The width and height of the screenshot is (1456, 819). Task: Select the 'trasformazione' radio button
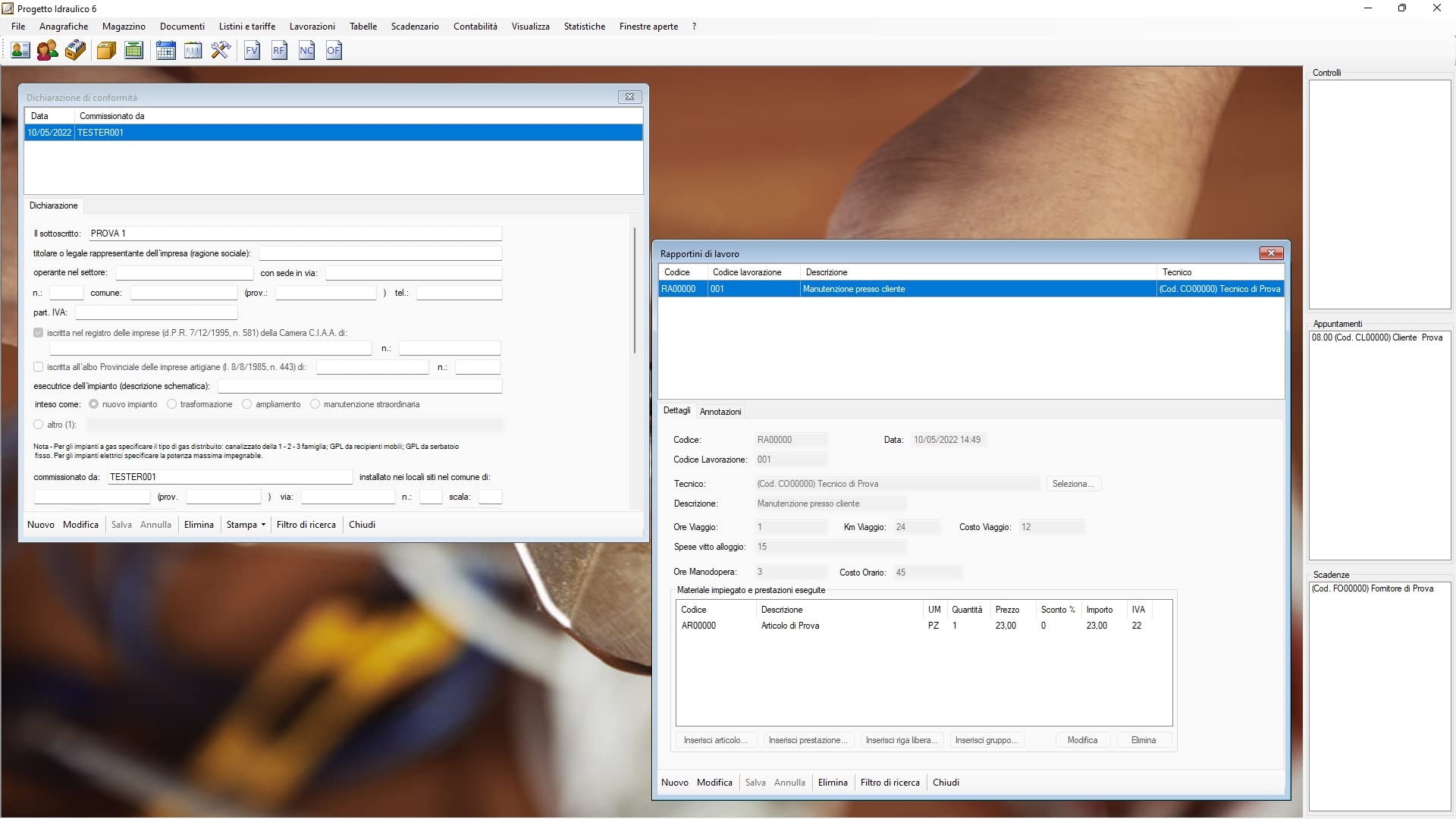(171, 404)
